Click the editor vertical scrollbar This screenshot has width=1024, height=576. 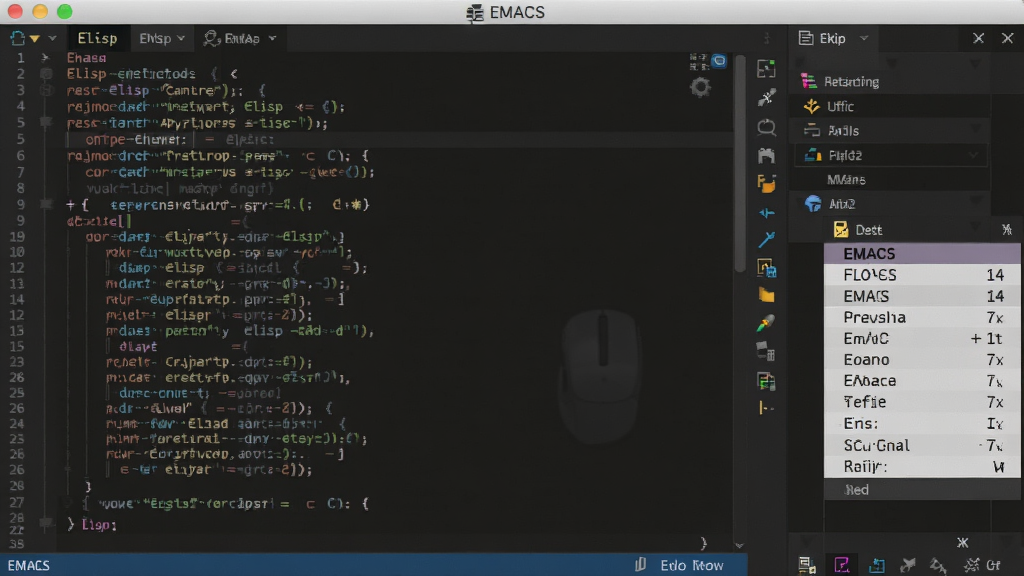(739, 163)
